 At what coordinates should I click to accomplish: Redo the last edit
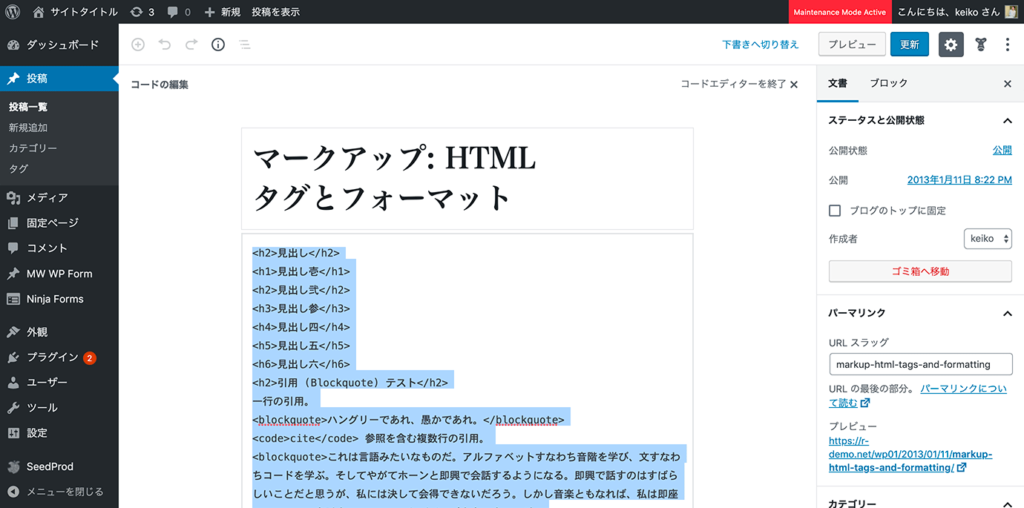pyautogui.click(x=191, y=44)
